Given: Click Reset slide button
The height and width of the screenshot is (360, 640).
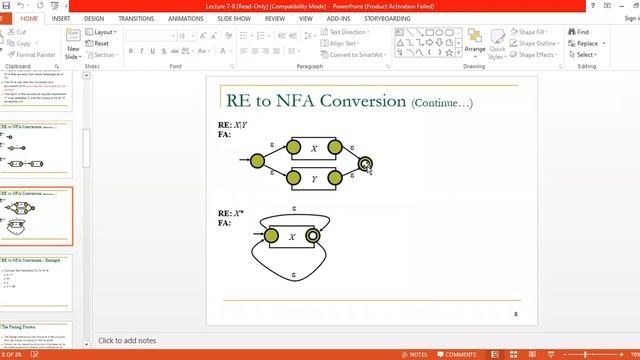Looking at the screenshot, I should pos(97,43).
